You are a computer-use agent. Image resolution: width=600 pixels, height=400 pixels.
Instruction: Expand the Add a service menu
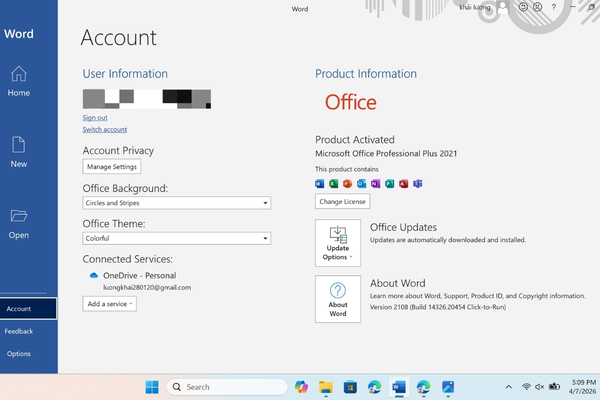click(109, 304)
